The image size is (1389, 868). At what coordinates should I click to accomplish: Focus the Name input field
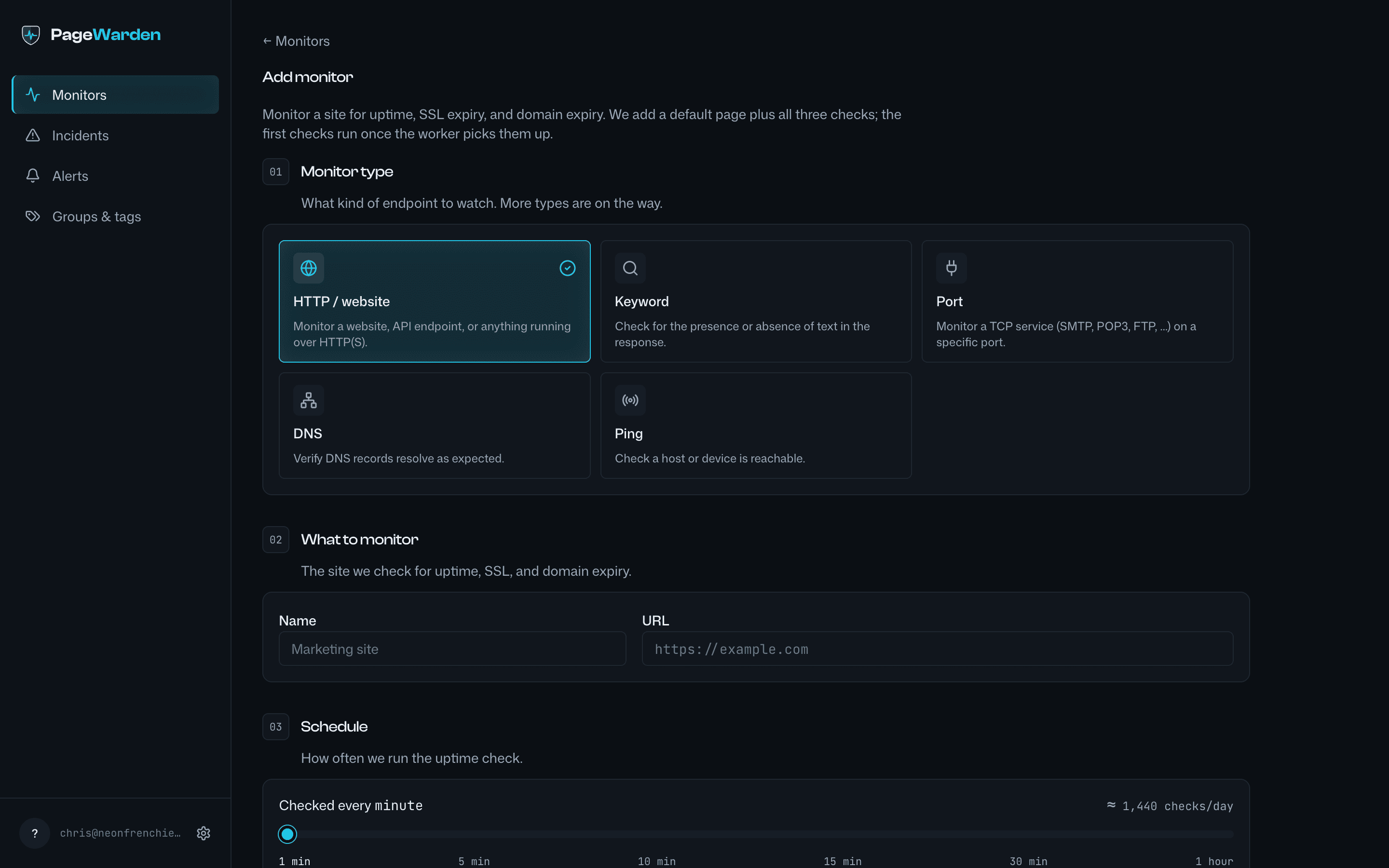tap(452, 649)
